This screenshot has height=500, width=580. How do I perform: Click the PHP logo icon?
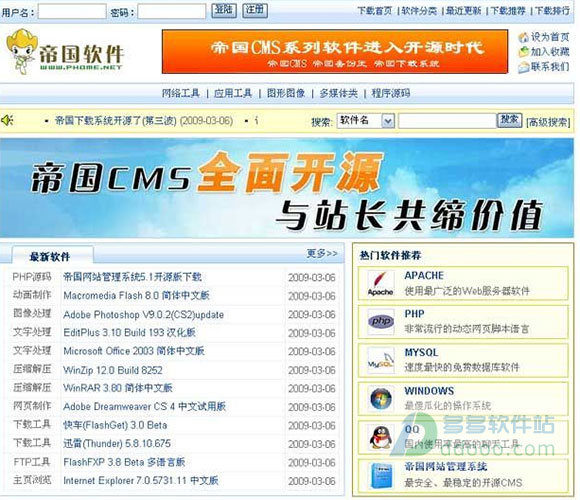click(x=381, y=321)
